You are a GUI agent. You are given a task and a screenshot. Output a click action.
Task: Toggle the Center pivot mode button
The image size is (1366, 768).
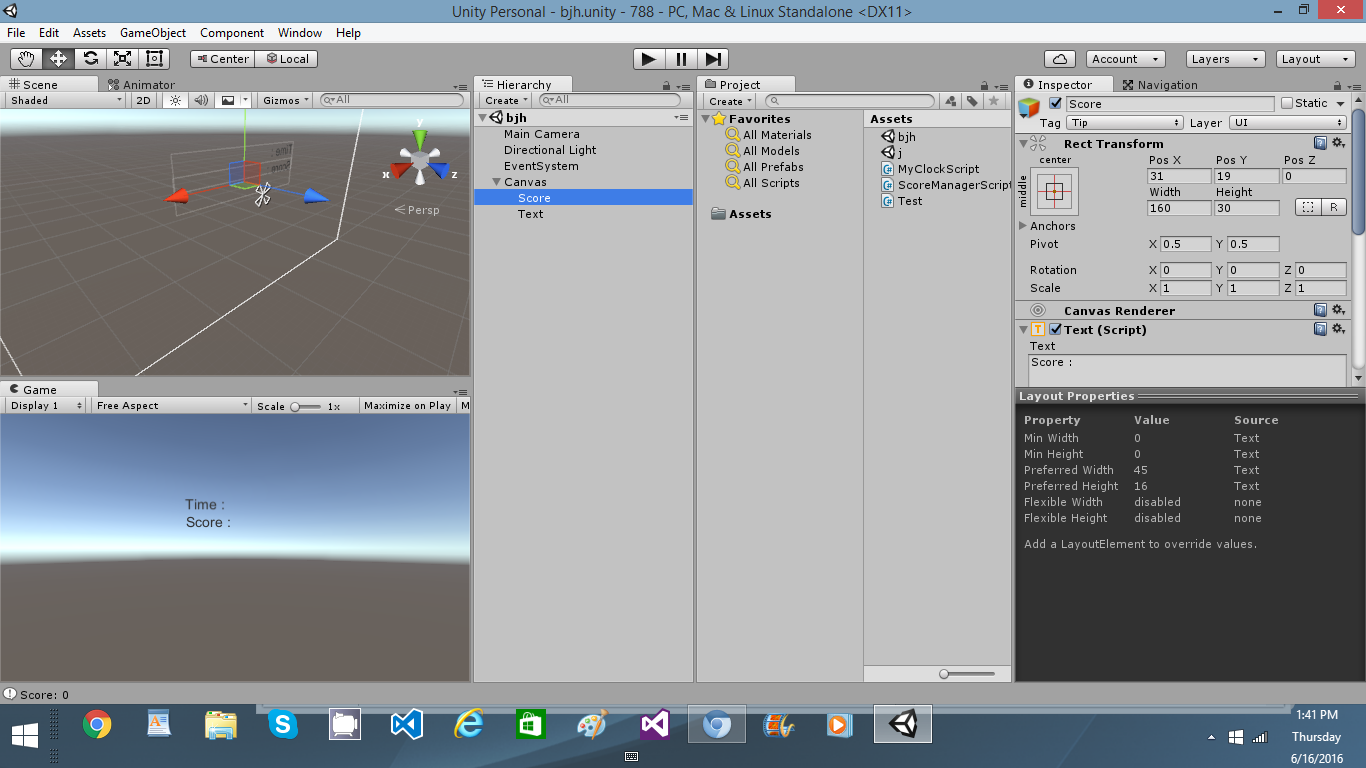click(x=222, y=59)
